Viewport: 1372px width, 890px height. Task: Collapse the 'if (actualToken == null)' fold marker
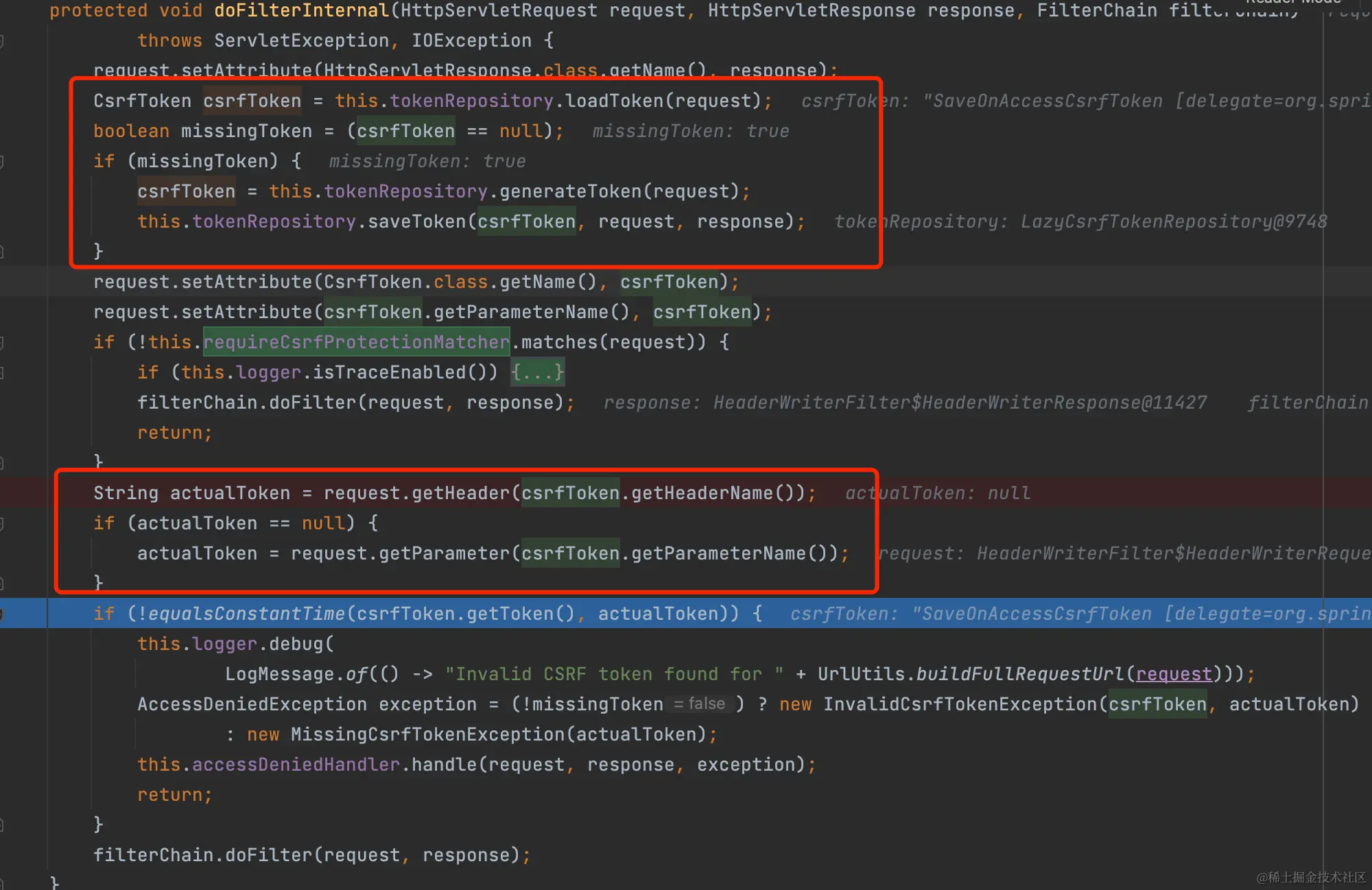point(2,524)
